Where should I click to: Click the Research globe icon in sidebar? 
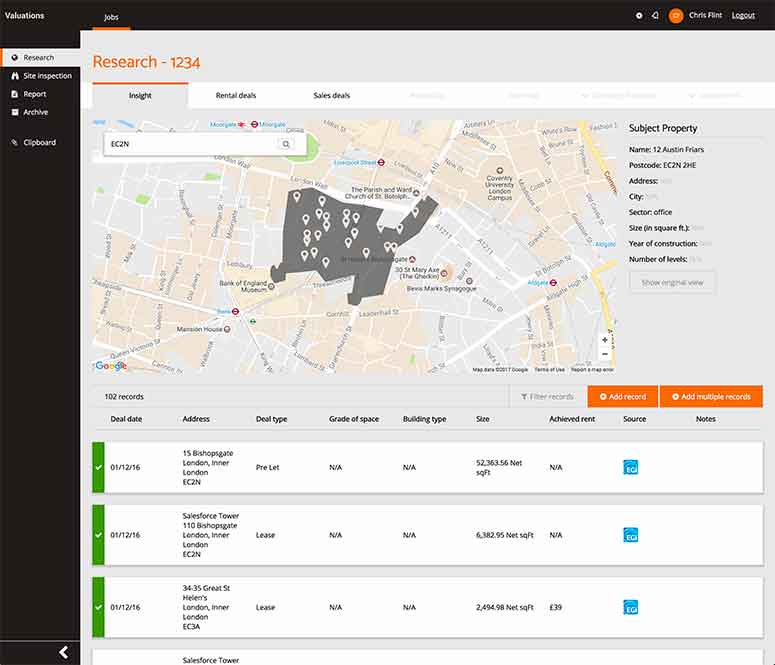15,57
